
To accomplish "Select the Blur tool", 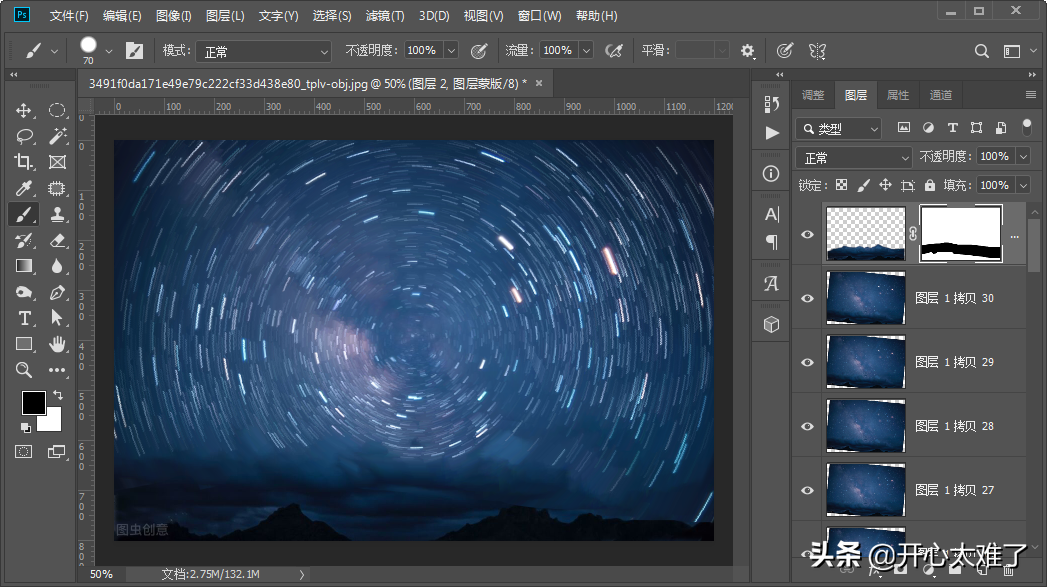I will pyautogui.click(x=57, y=266).
